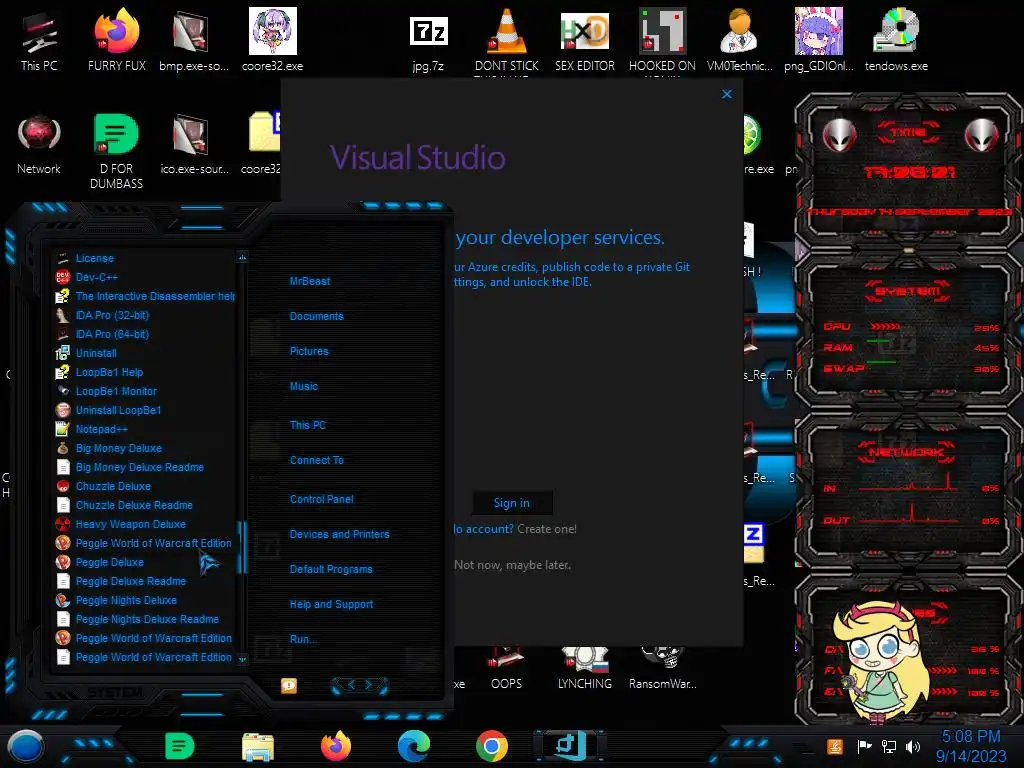Open Default Programs entry

(x=331, y=569)
